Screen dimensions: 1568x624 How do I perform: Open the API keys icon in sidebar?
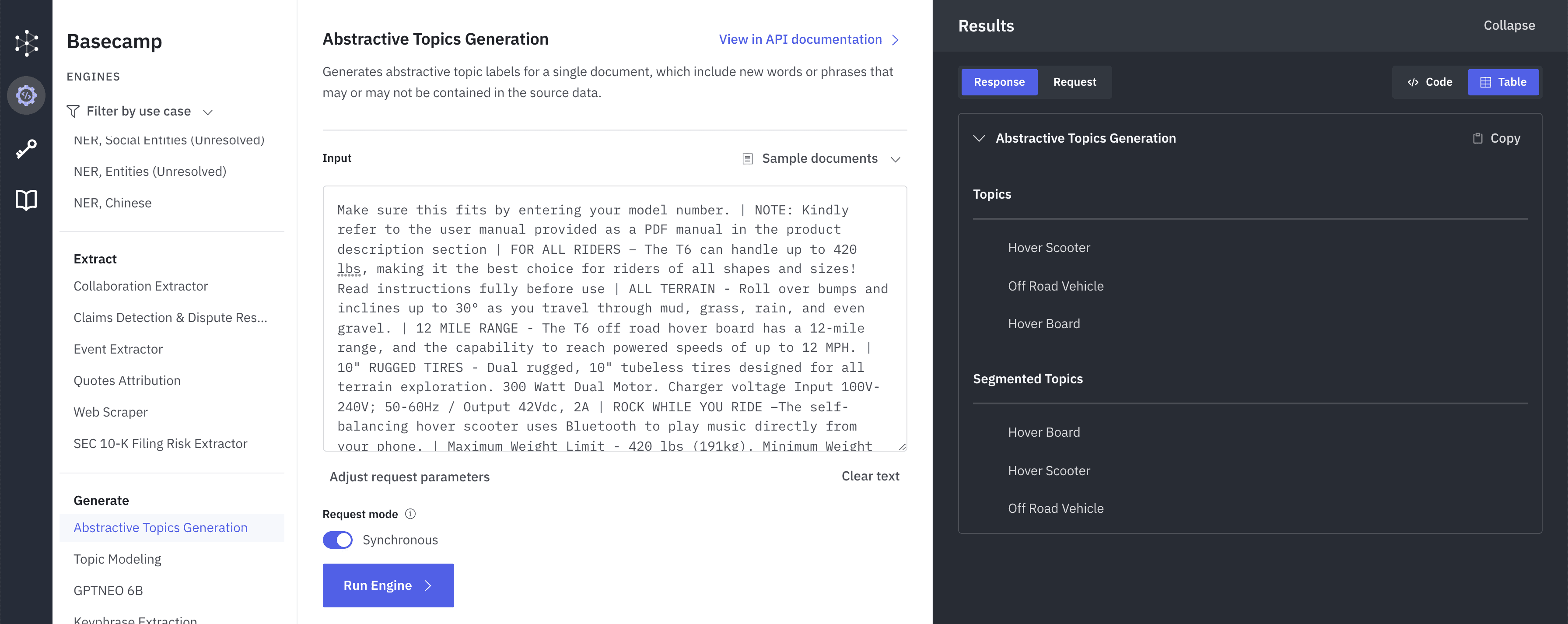(x=26, y=148)
